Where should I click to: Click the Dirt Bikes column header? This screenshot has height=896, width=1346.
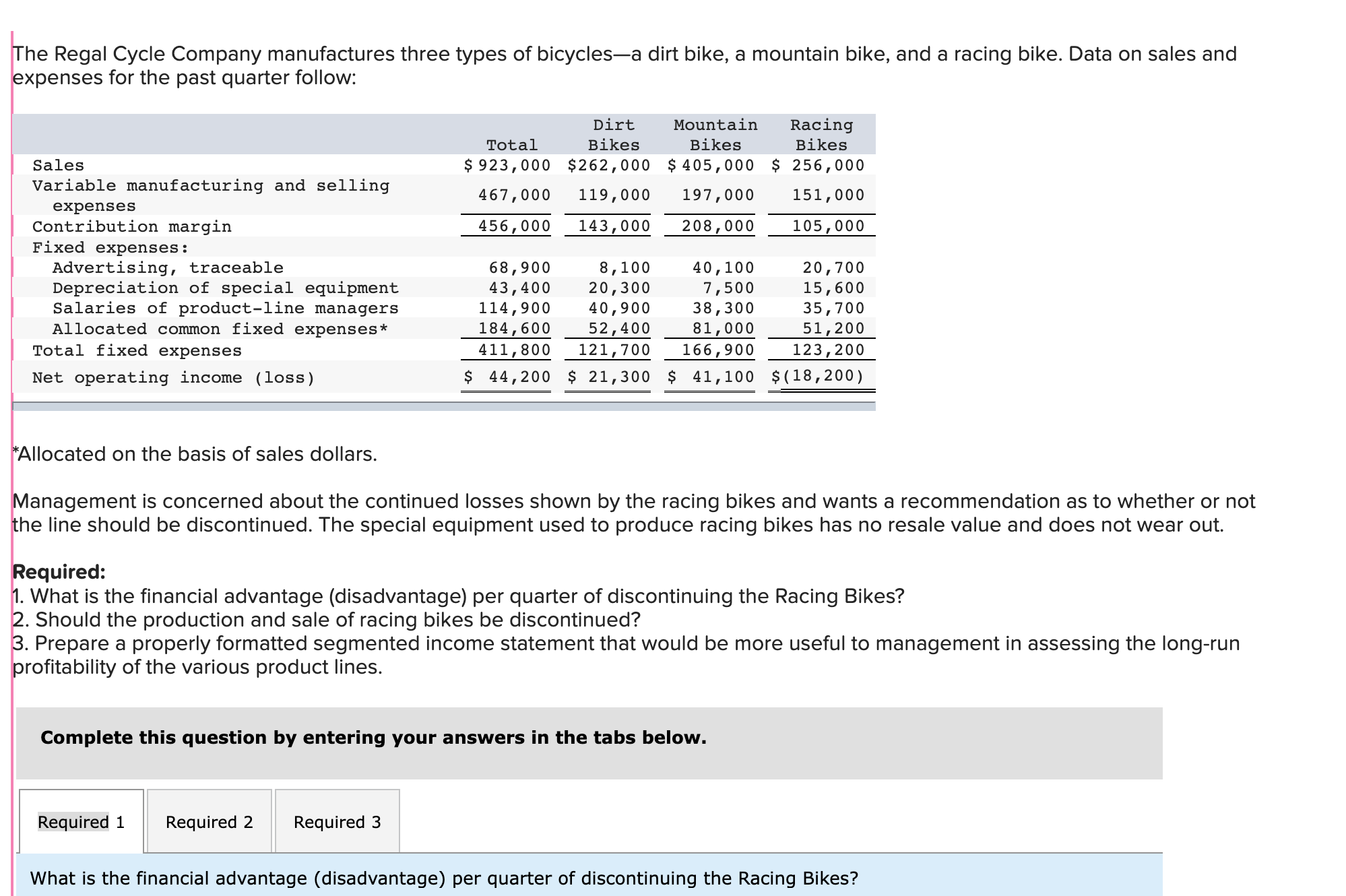(613, 135)
